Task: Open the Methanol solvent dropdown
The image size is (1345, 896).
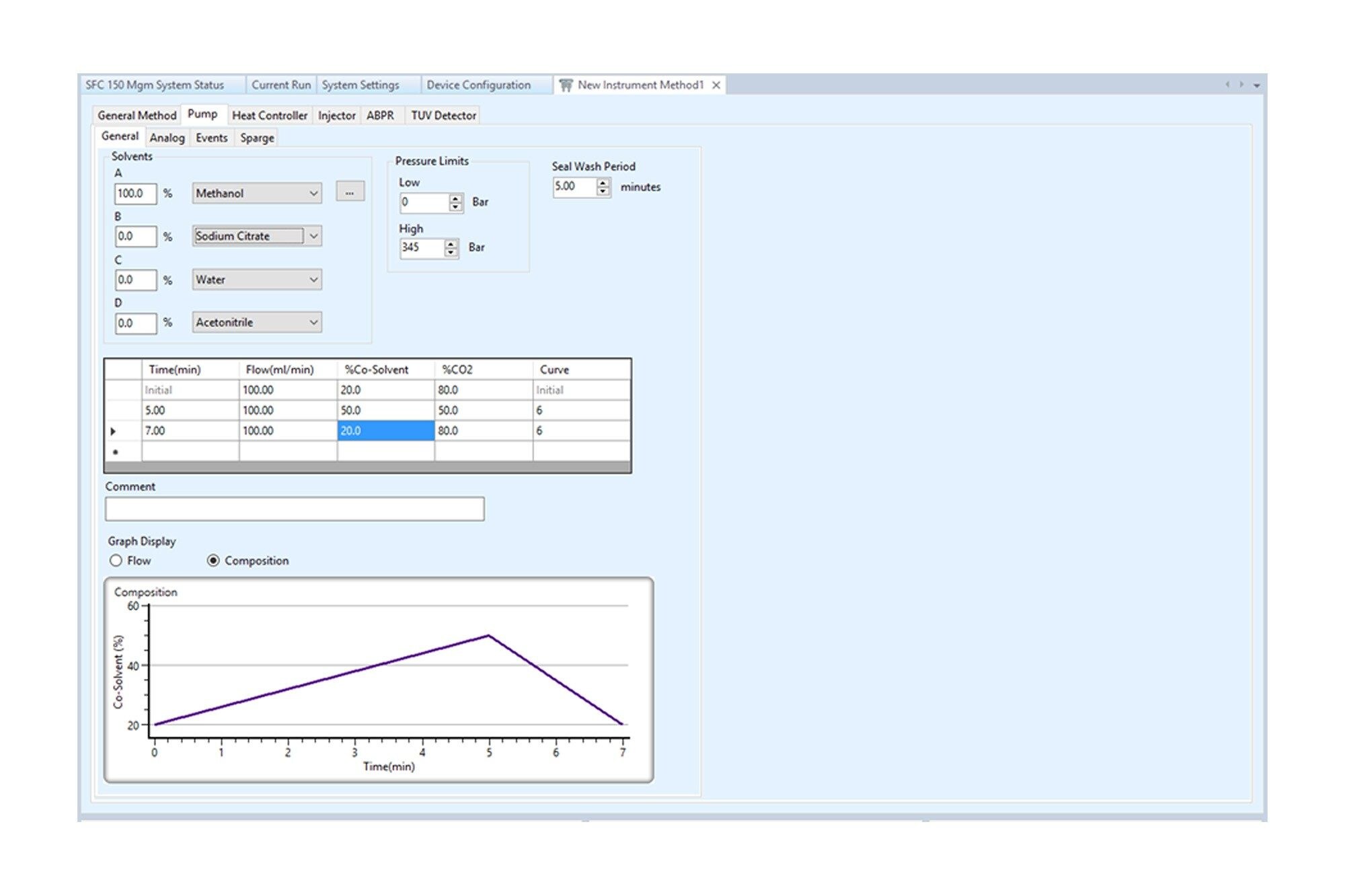Action: (257, 194)
